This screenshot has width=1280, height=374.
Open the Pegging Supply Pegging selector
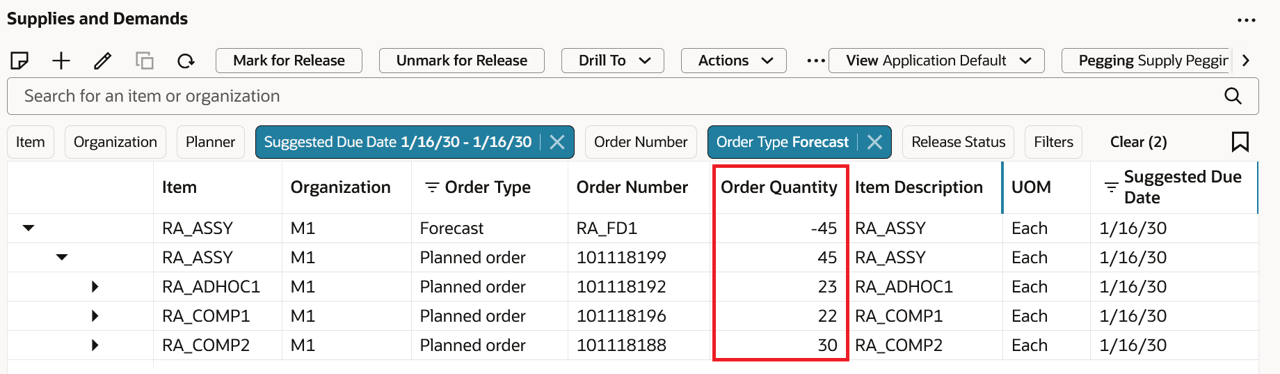(1147, 60)
